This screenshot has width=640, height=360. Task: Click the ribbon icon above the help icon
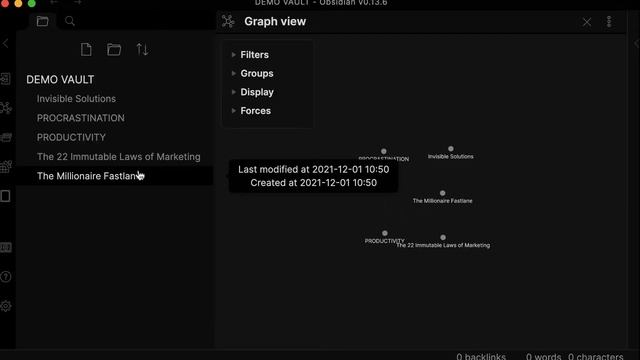pyautogui.click(x=6, y=247)
